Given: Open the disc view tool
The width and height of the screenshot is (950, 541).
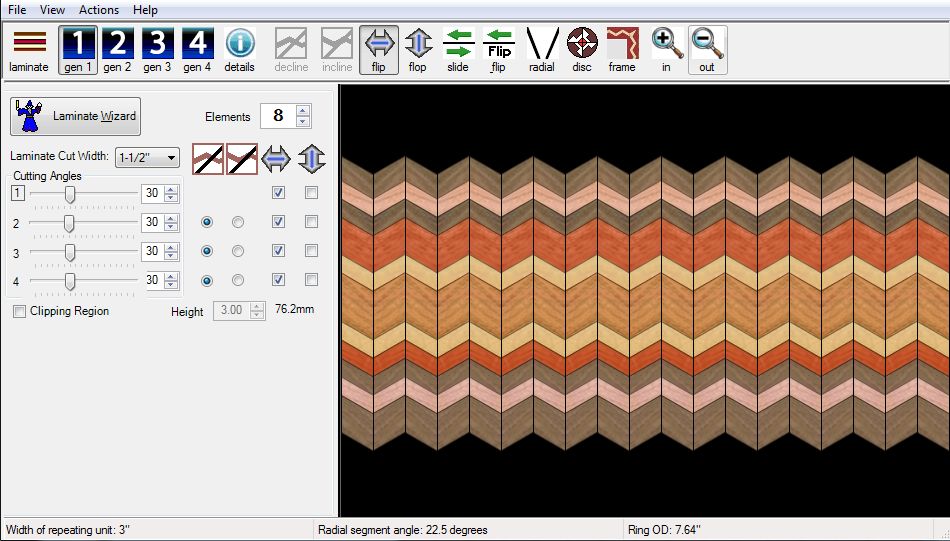Looking at the screenshot, I should coord(581,49).
